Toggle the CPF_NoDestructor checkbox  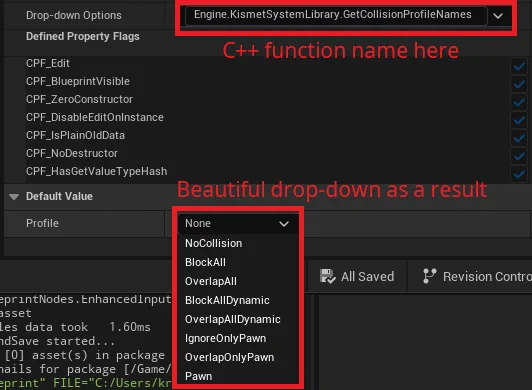(519, 156)
